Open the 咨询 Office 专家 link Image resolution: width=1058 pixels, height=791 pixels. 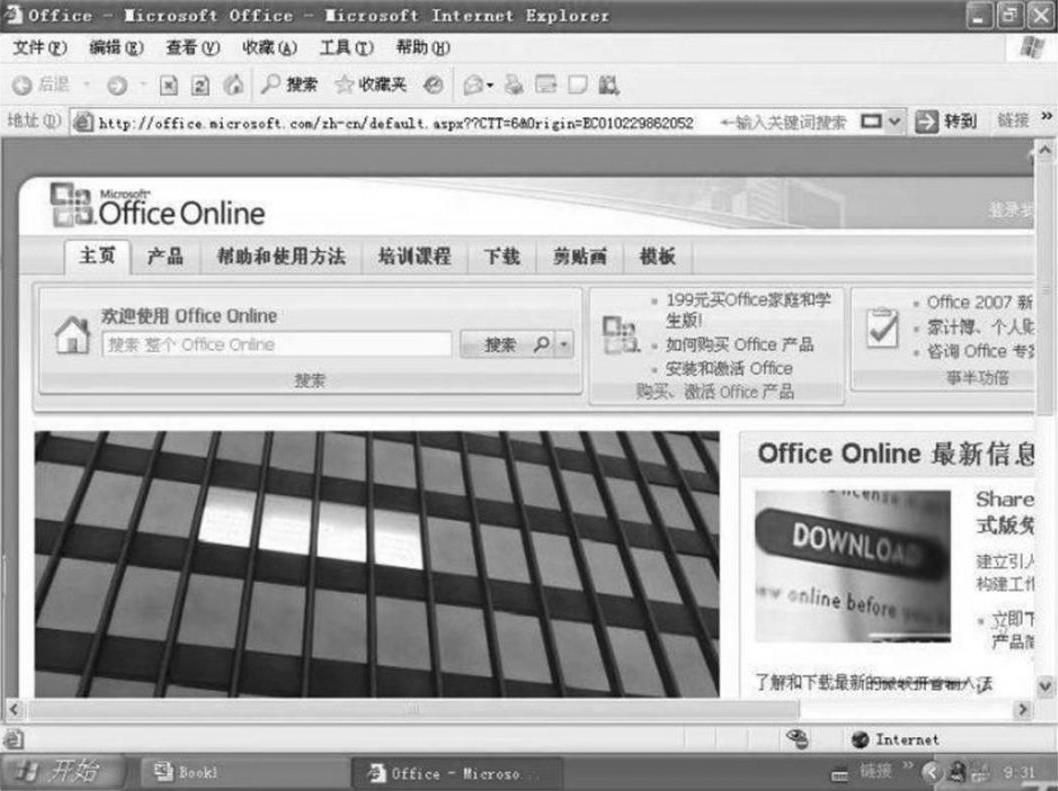click(x=980, y=352)
